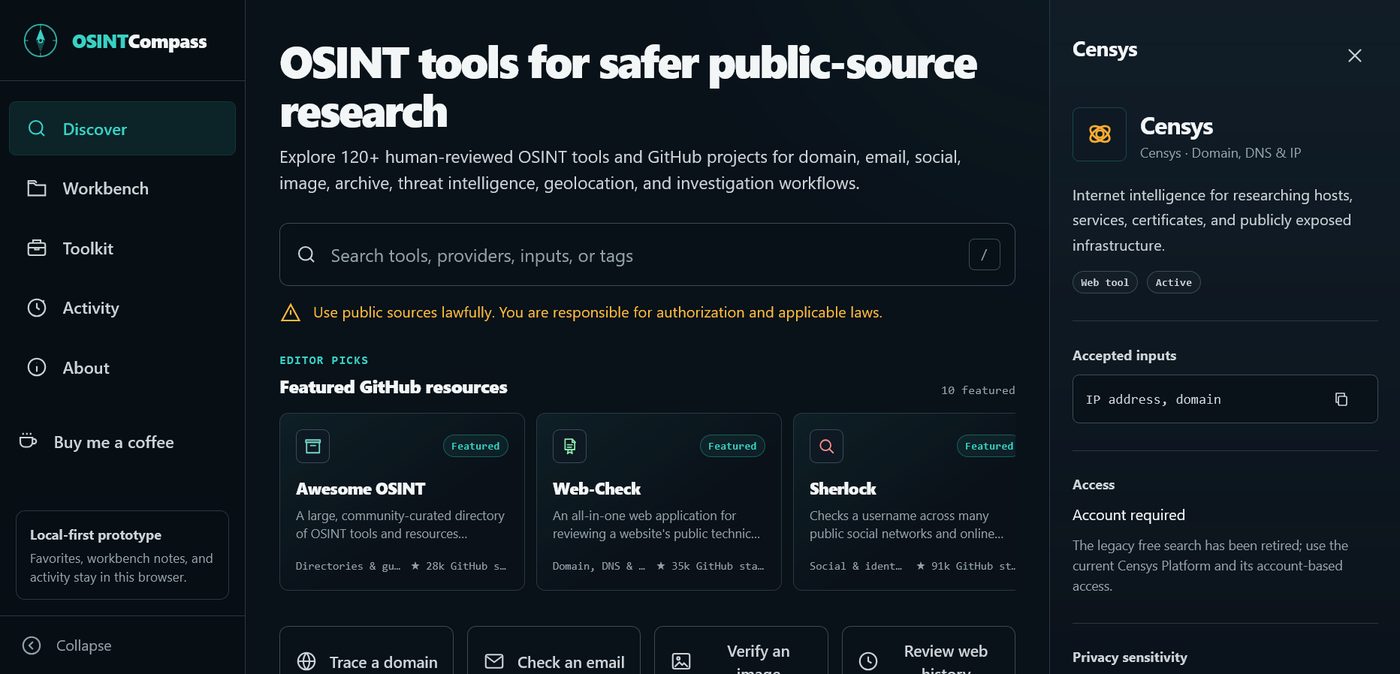This screenshot has height=674, width=1400.
Task: Open the Toolkit section
Action: click(122, 248)
